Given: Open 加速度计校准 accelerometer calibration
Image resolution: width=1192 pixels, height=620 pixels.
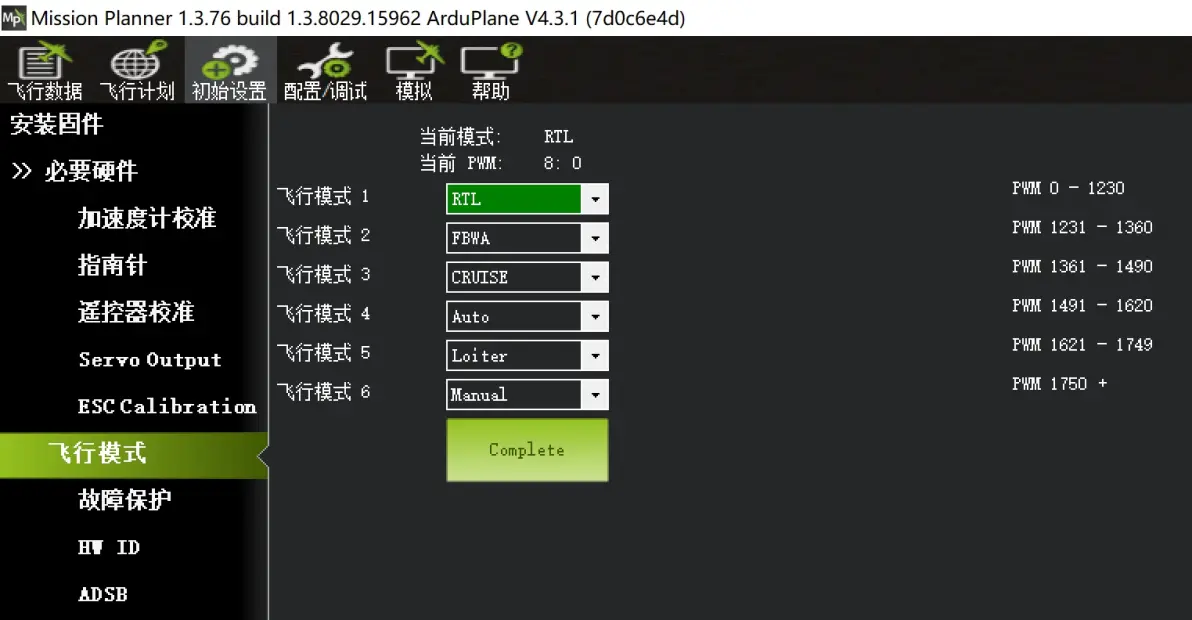Looking at the screenshot, I should (147, 218).
